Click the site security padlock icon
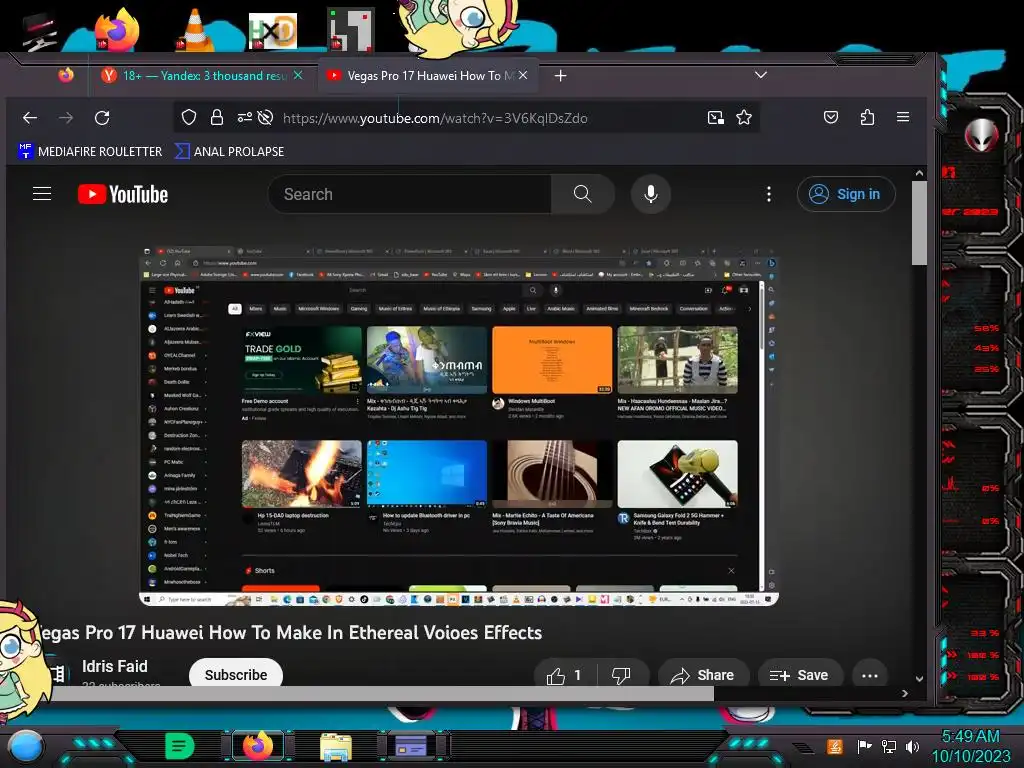This screenshot has height=768, width=1024. [x=217, y=118]
